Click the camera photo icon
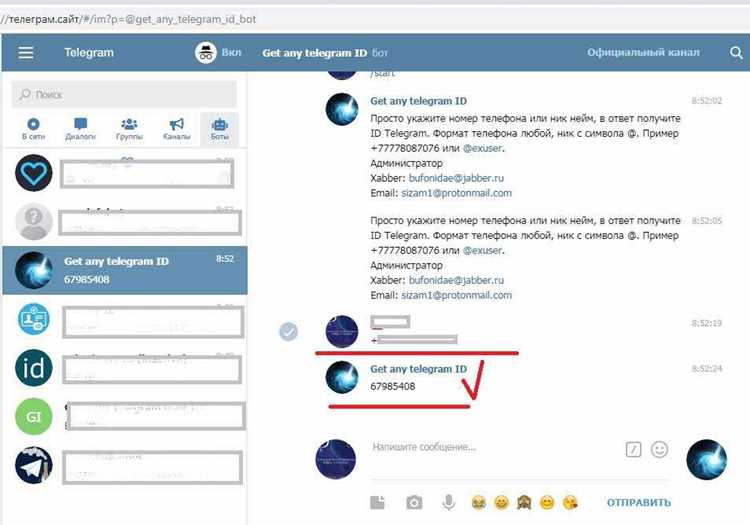The height and width of the screenshot is (525, 750). 414,503
